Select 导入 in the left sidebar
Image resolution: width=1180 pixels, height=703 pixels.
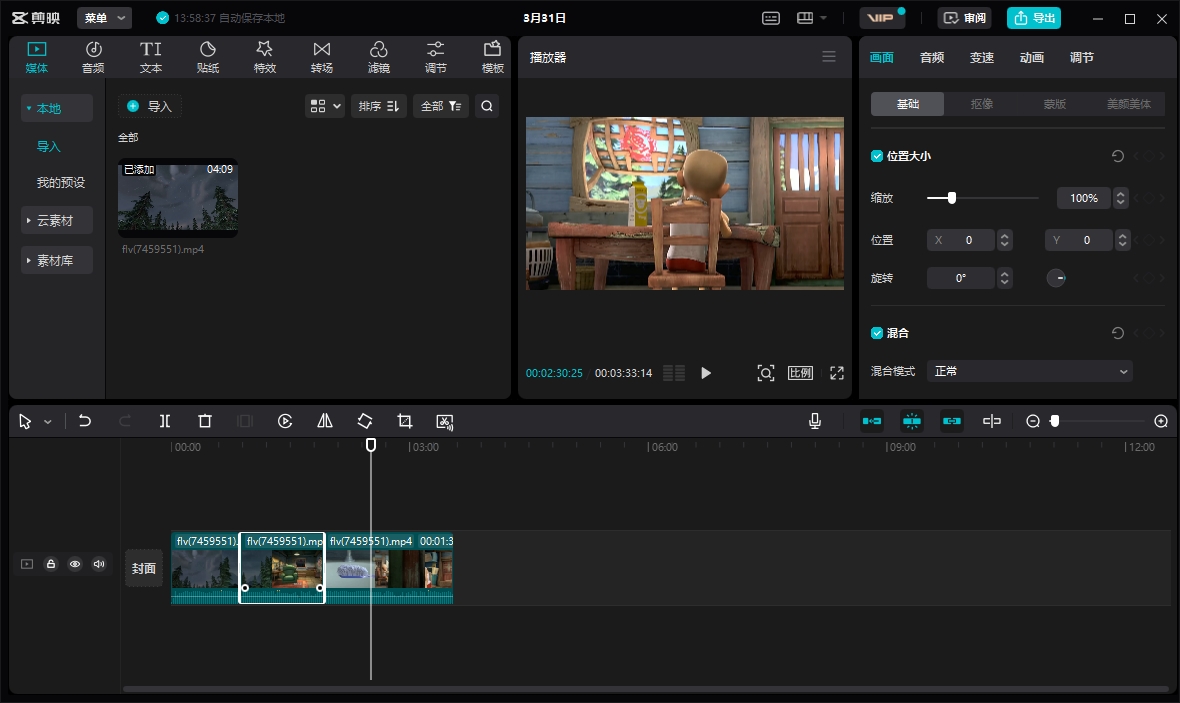click(x=48, y=147)
